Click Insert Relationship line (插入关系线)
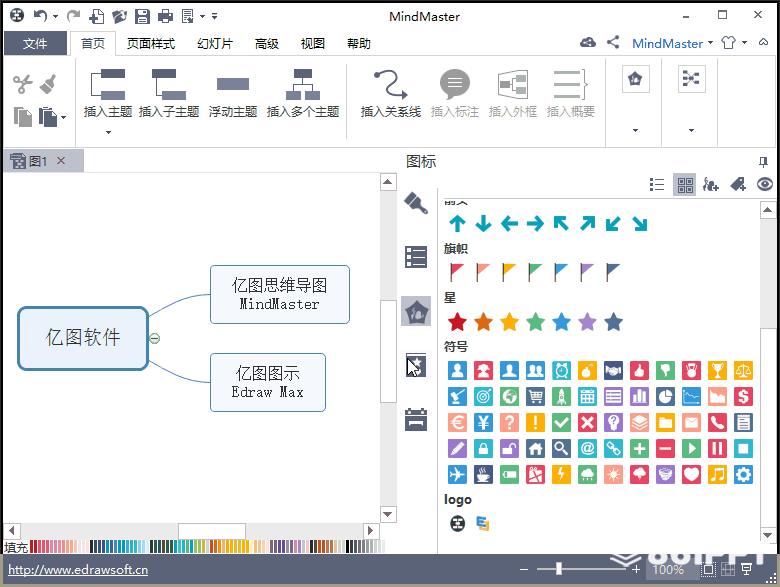The width and height of the screenshot is (780, 587). (390, 94)
